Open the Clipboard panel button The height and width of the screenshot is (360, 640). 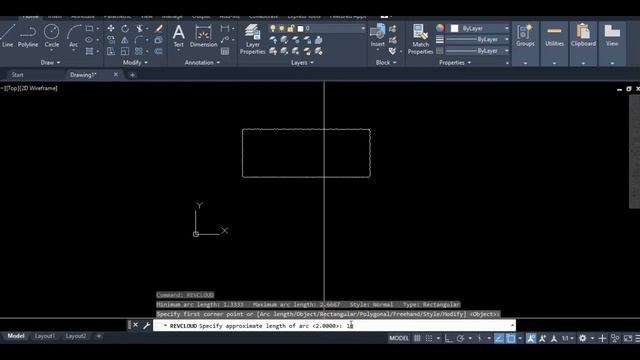[x=583, y=43]
